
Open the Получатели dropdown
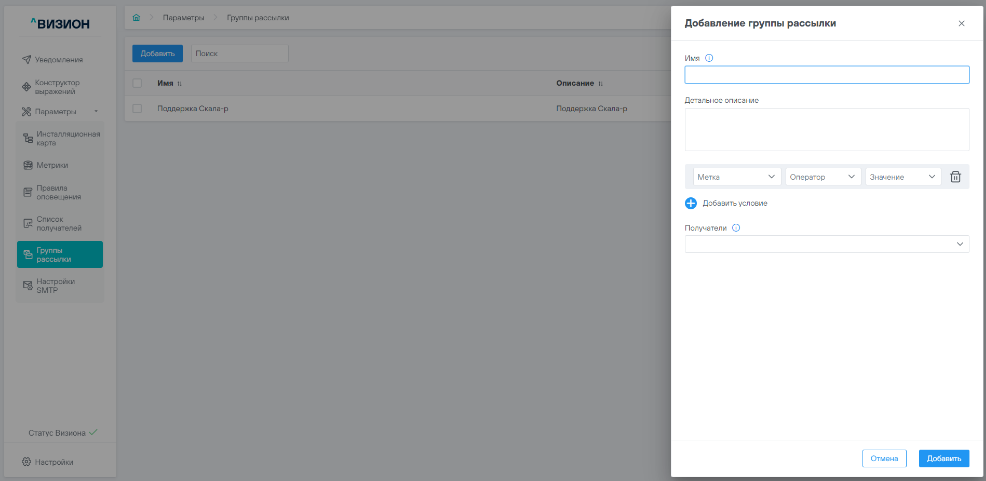tap(827, 244)
